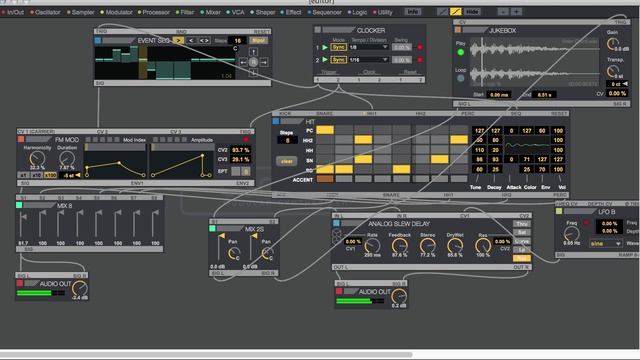Image resolution: width=640 pixels, height=360 pixels.
Task: Click the horizontal scrollbar at window bottom
Action: coord(206,355)
